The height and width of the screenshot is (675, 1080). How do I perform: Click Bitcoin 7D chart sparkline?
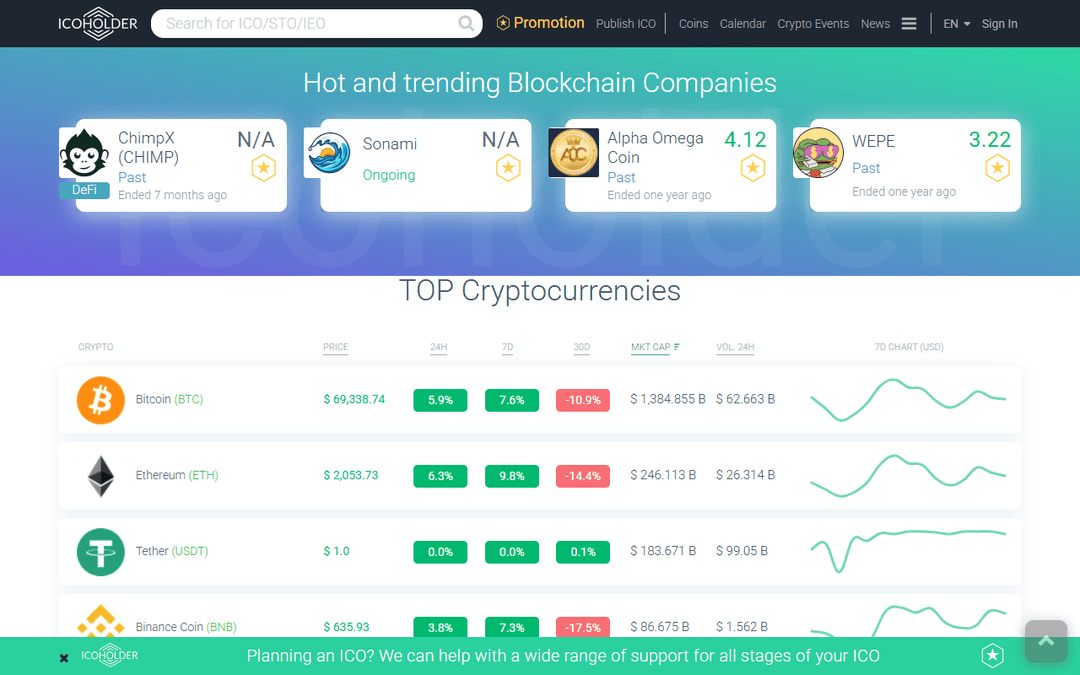(x=908, y=399)
